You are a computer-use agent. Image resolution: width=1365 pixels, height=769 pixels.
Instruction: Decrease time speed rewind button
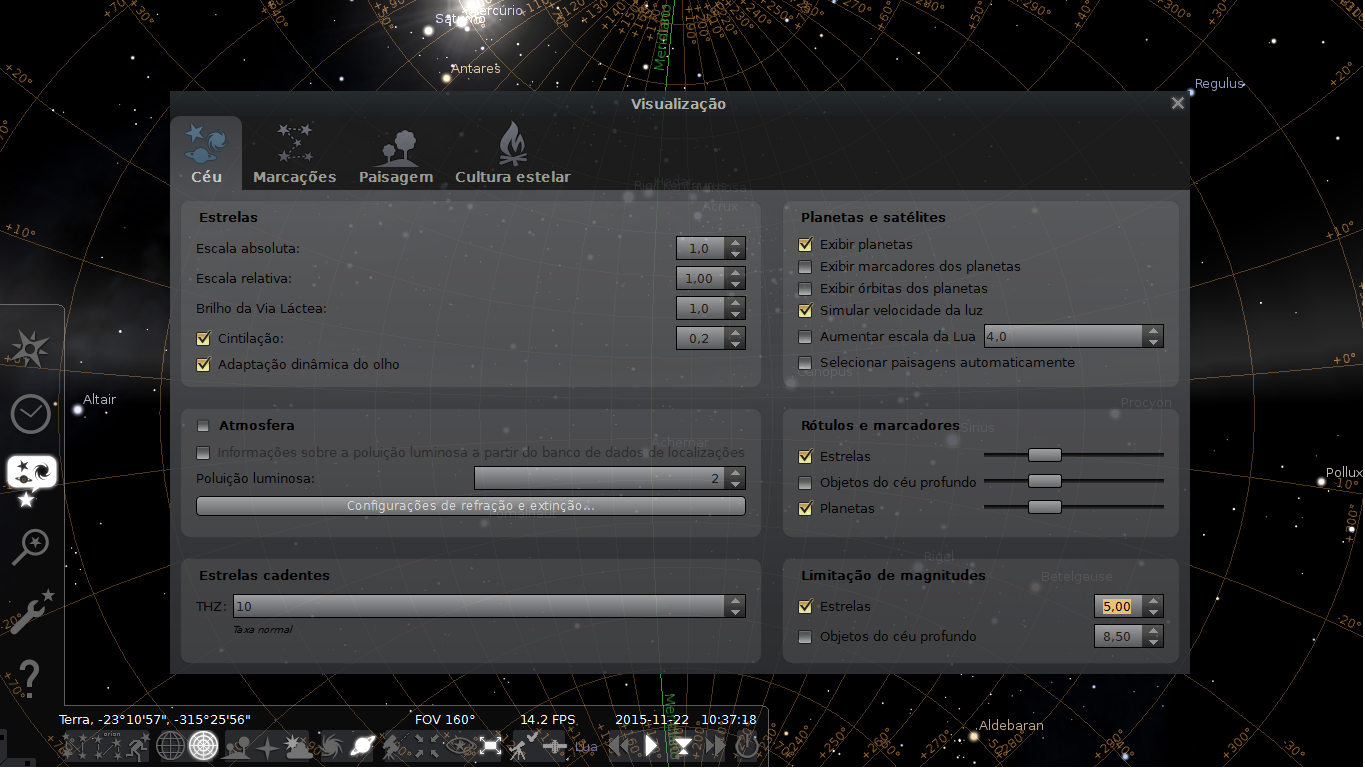[x=621, y=746]
